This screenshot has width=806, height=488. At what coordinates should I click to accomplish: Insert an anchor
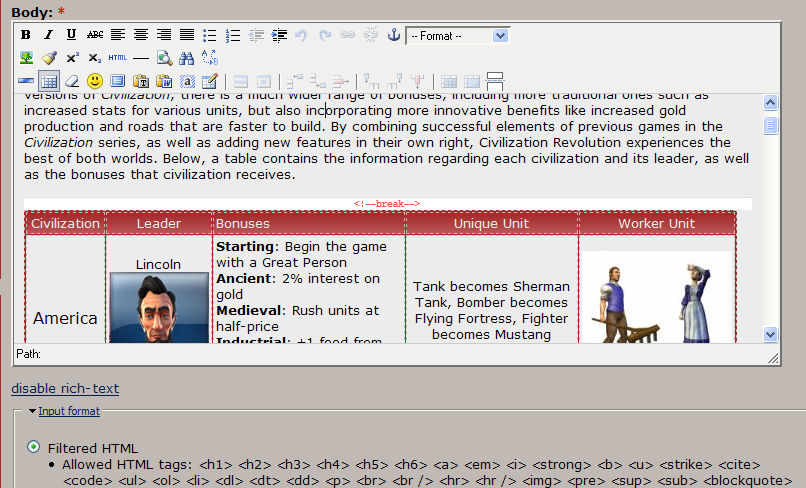point(394,35)
